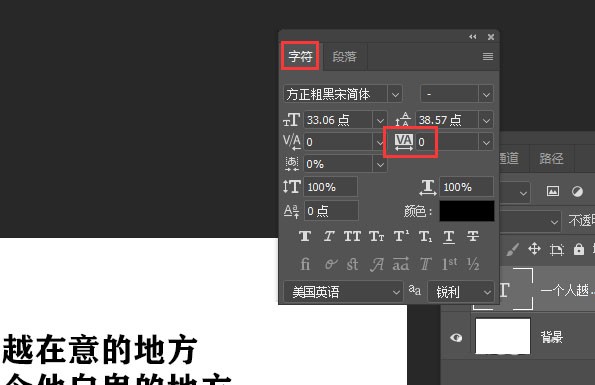Image resolution: width=595 pixels, height=385 pixels.
Task: Switch to the 路径 tab in layers panel
Action: [x=551, y=158]
